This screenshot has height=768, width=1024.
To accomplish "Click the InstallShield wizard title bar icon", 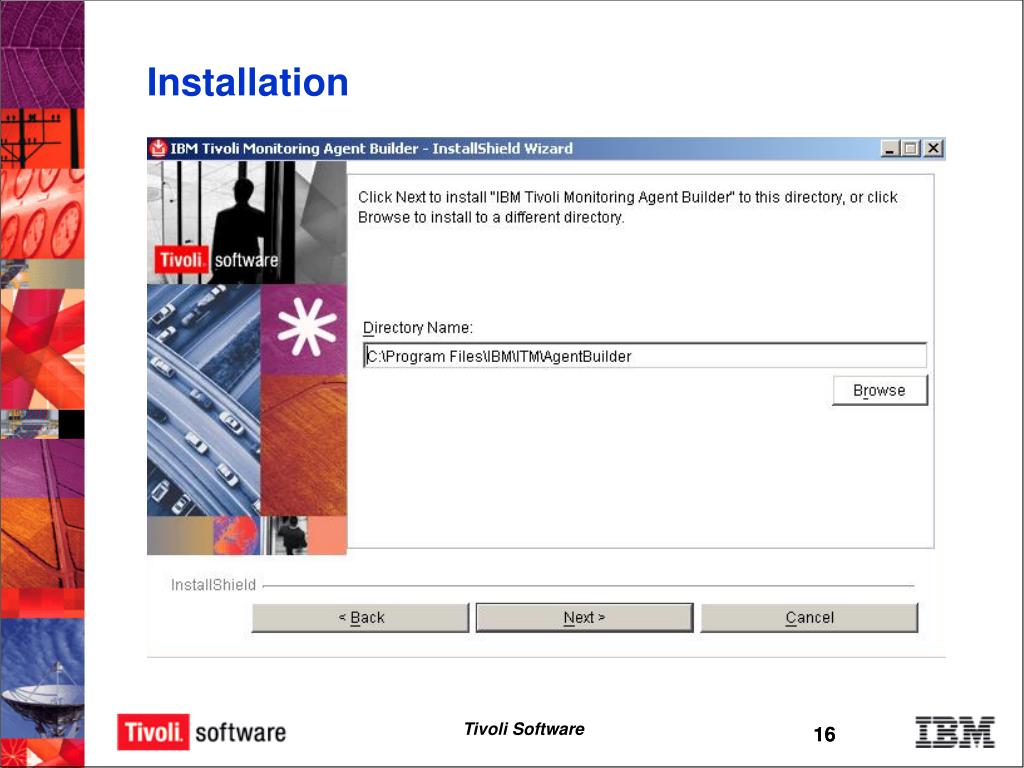I will 158,149.
